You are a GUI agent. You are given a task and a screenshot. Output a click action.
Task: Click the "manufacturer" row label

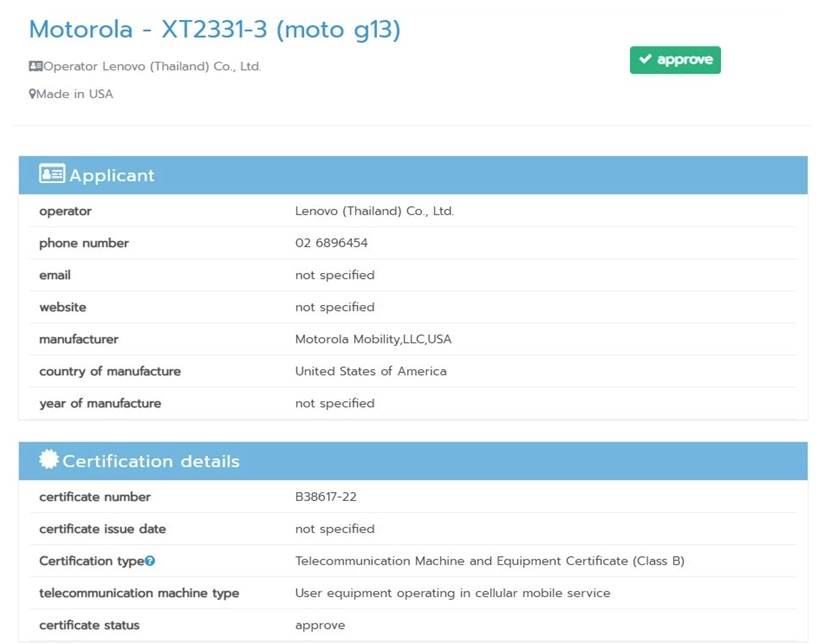(x=79, y=339)
